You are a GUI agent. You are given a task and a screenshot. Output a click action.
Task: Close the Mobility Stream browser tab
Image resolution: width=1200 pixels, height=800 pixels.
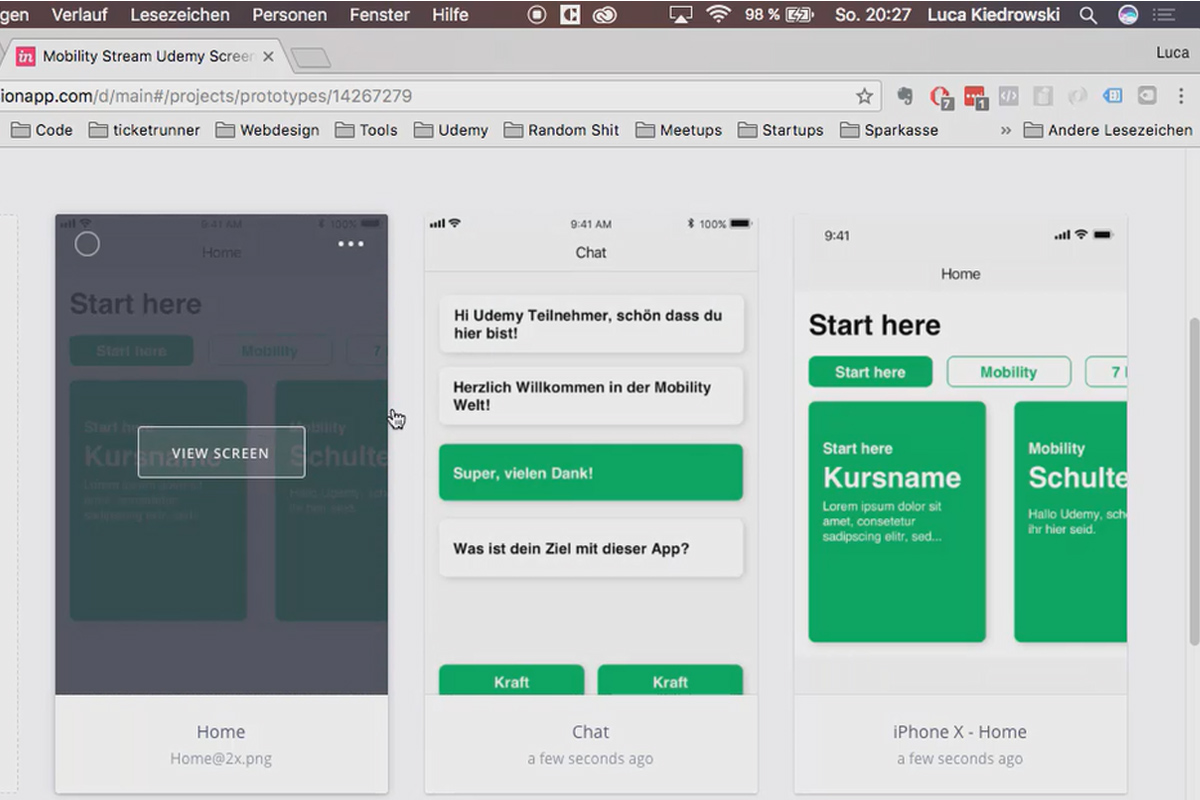tap(268, 56)
